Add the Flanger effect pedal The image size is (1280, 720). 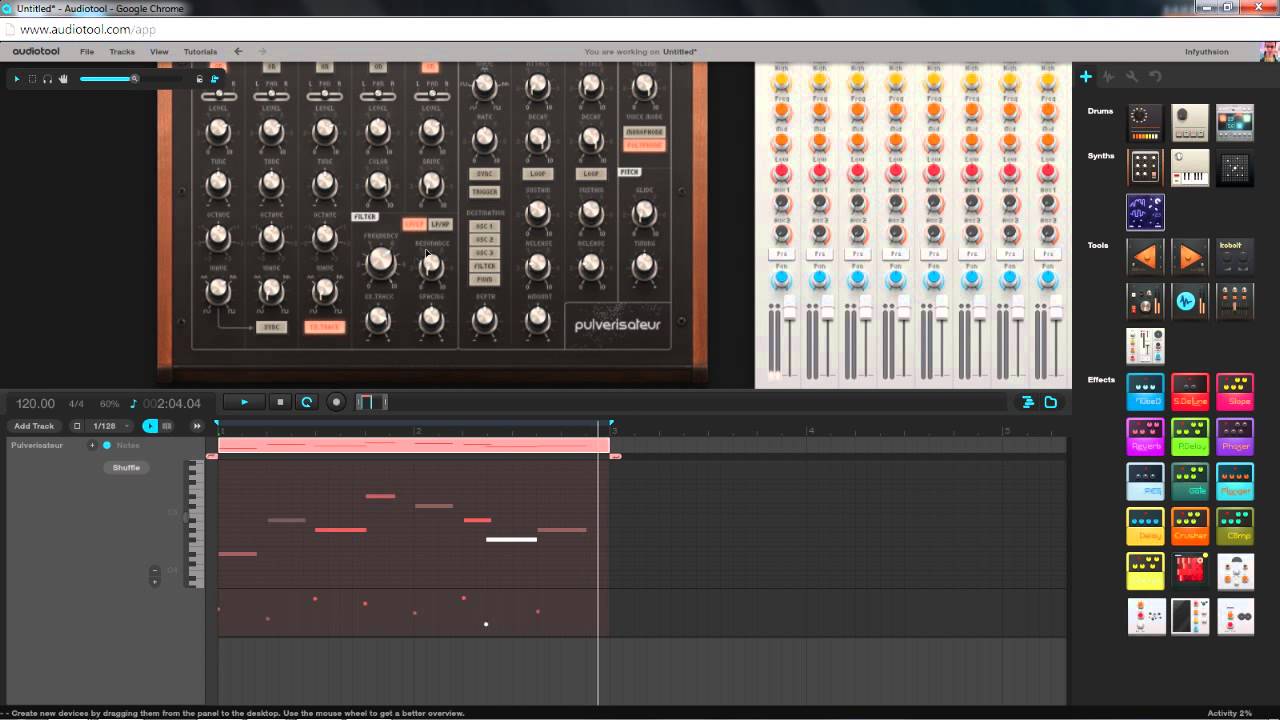(x=1235, y=481)
